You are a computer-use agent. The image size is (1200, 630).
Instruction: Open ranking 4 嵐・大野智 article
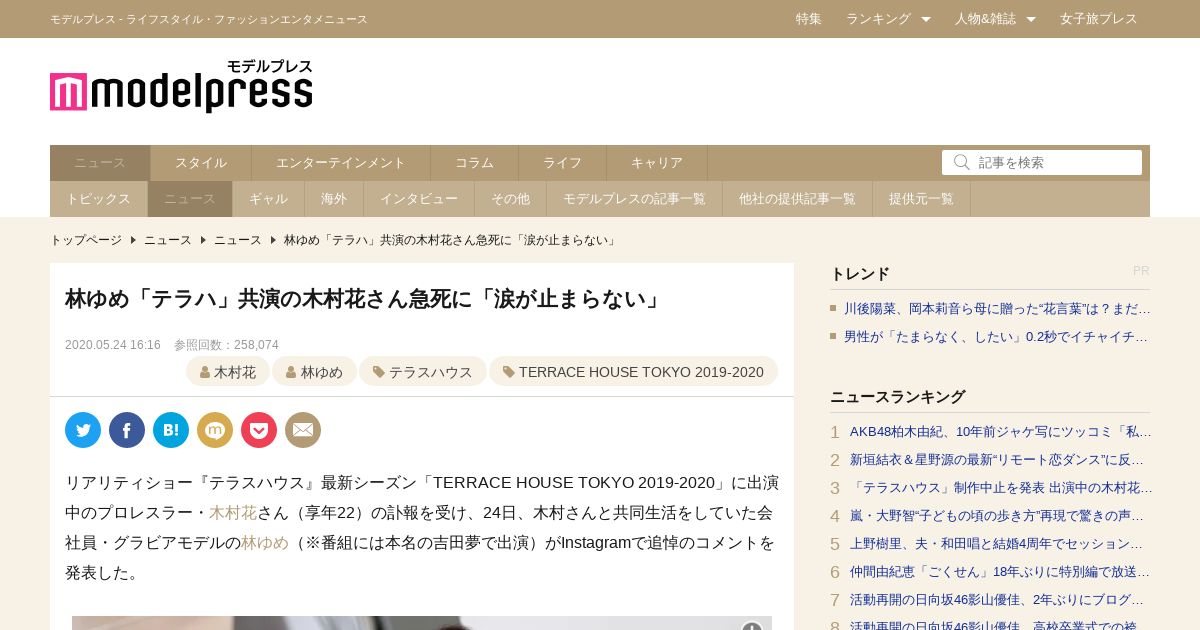(x=997, y=516)
